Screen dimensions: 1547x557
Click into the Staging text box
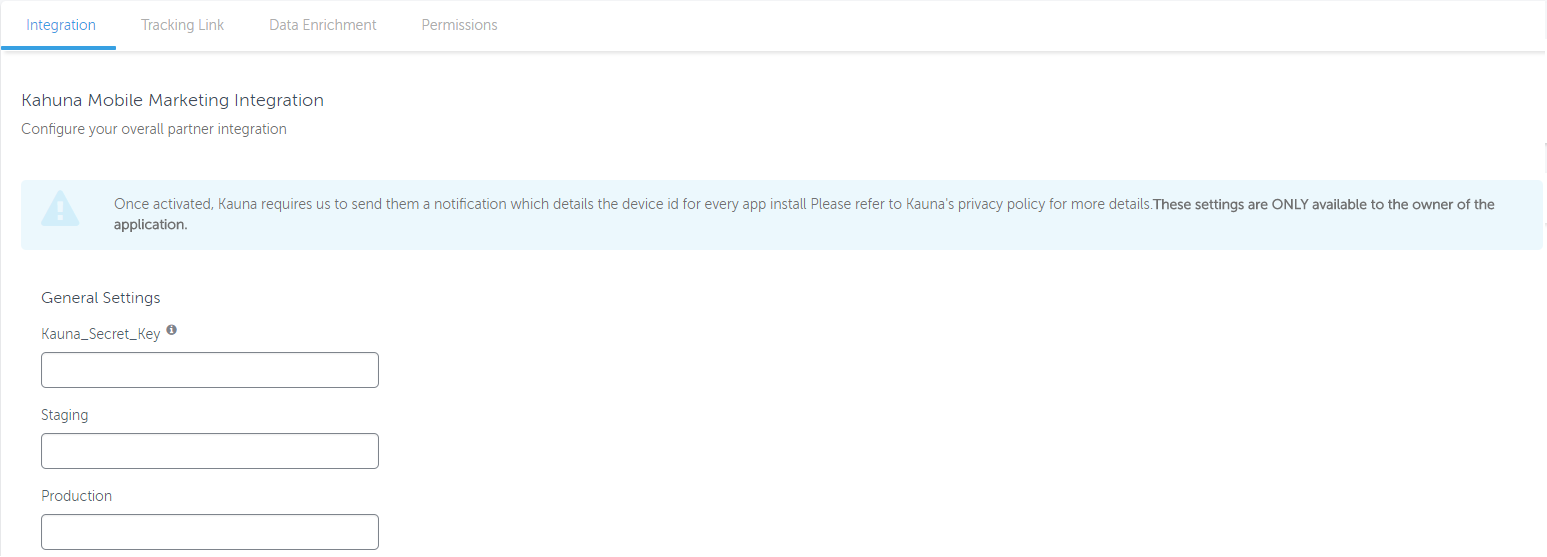coord(209,451)
